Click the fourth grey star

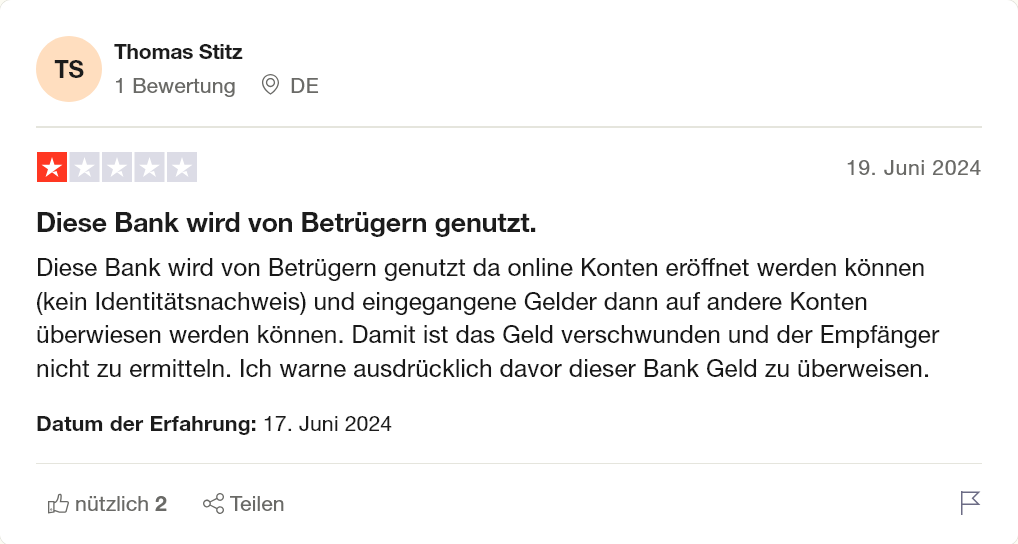[x=149, y=167]
